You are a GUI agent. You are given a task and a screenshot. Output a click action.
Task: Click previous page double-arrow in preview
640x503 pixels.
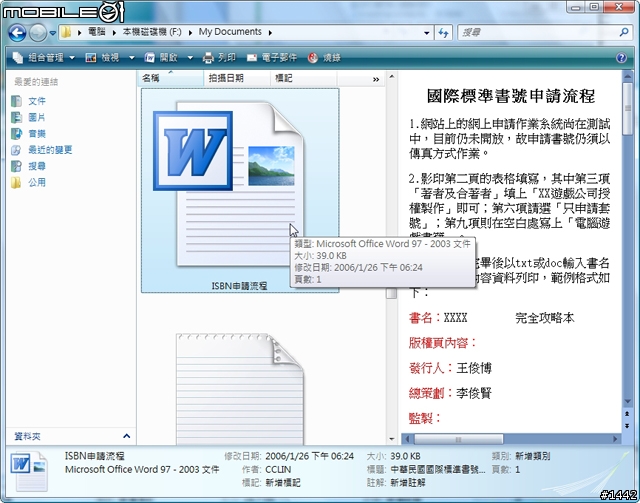pos(627,414)
